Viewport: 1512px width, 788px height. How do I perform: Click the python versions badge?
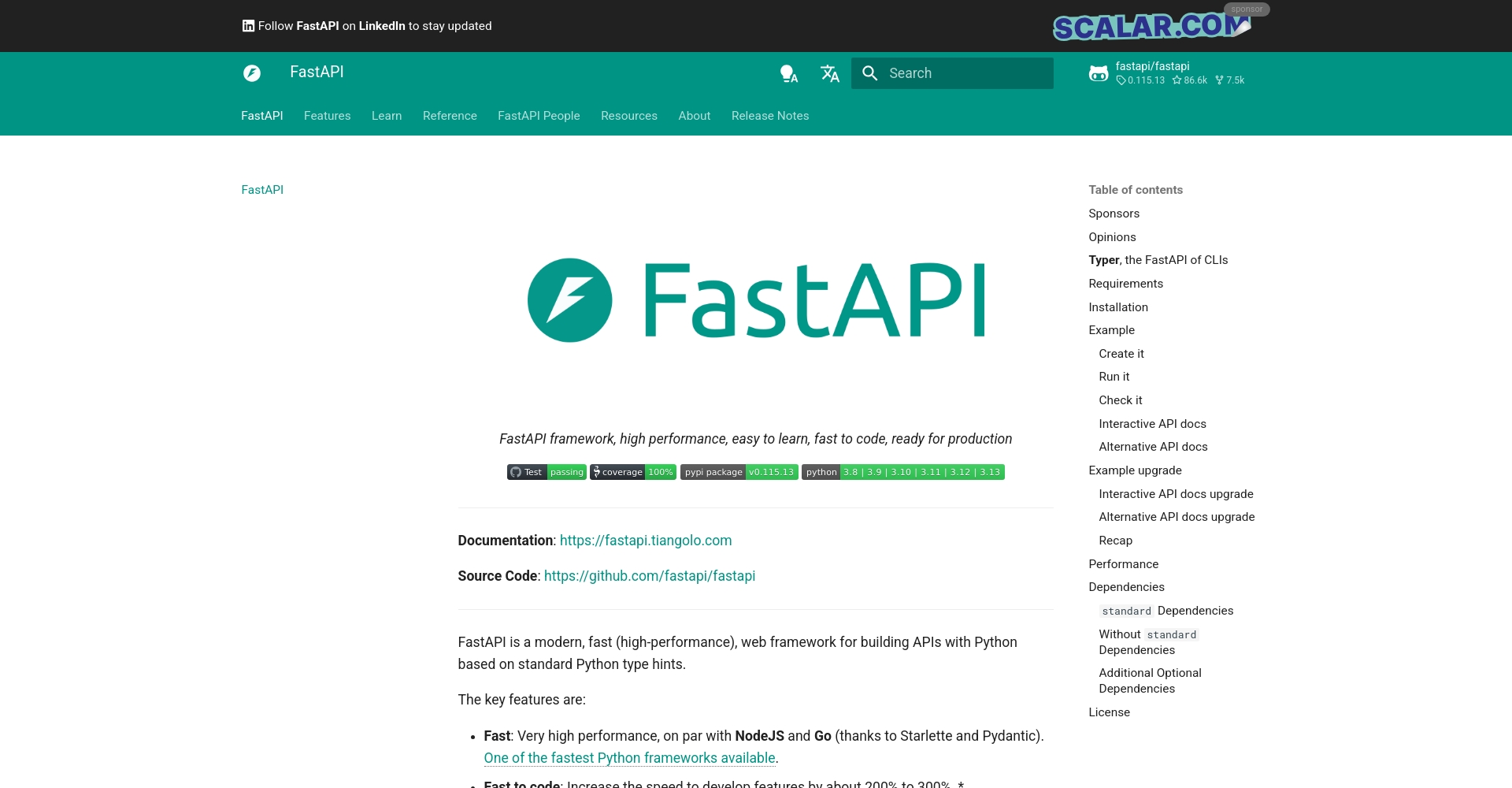click(903, 472)
